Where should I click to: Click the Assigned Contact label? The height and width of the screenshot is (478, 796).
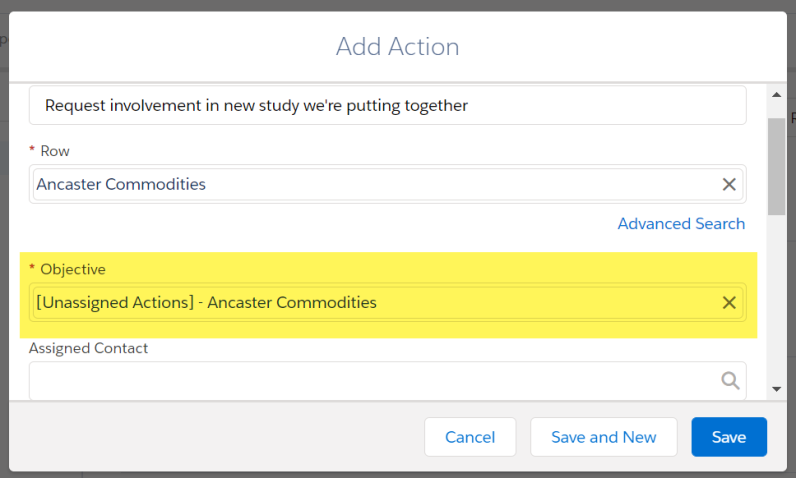click(x=88, y=348)
